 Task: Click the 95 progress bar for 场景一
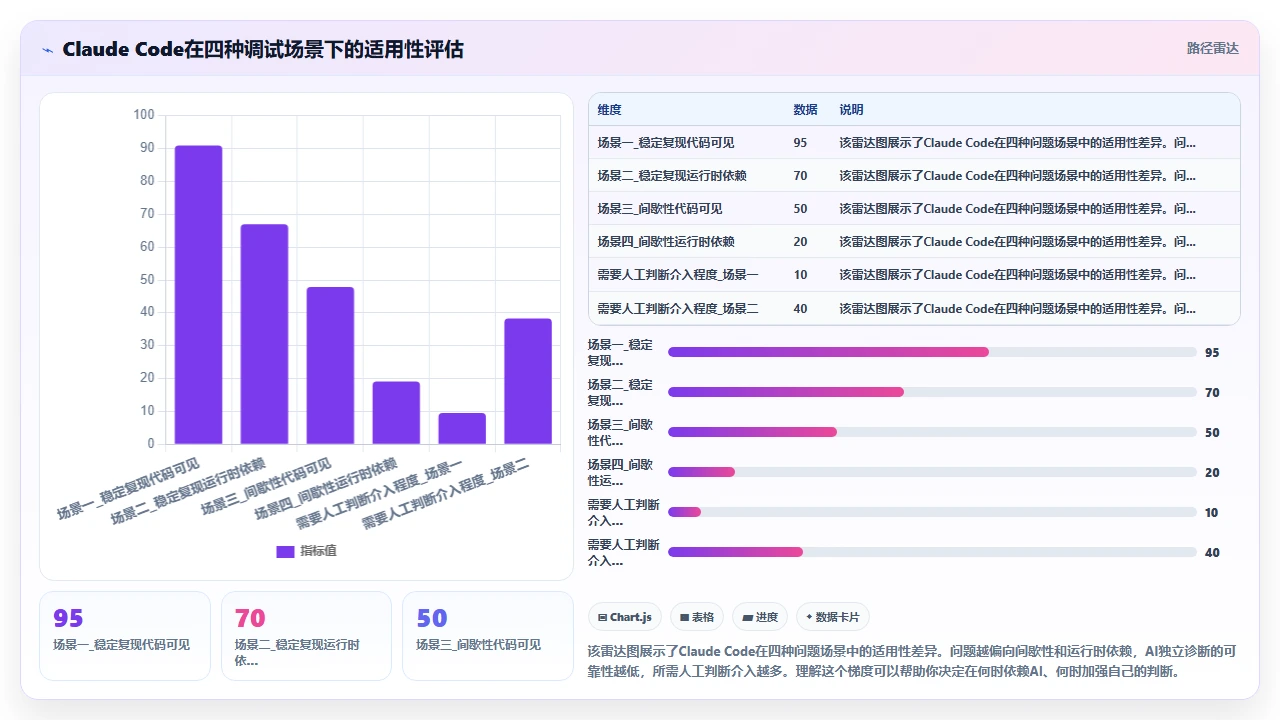click(932, 352)
